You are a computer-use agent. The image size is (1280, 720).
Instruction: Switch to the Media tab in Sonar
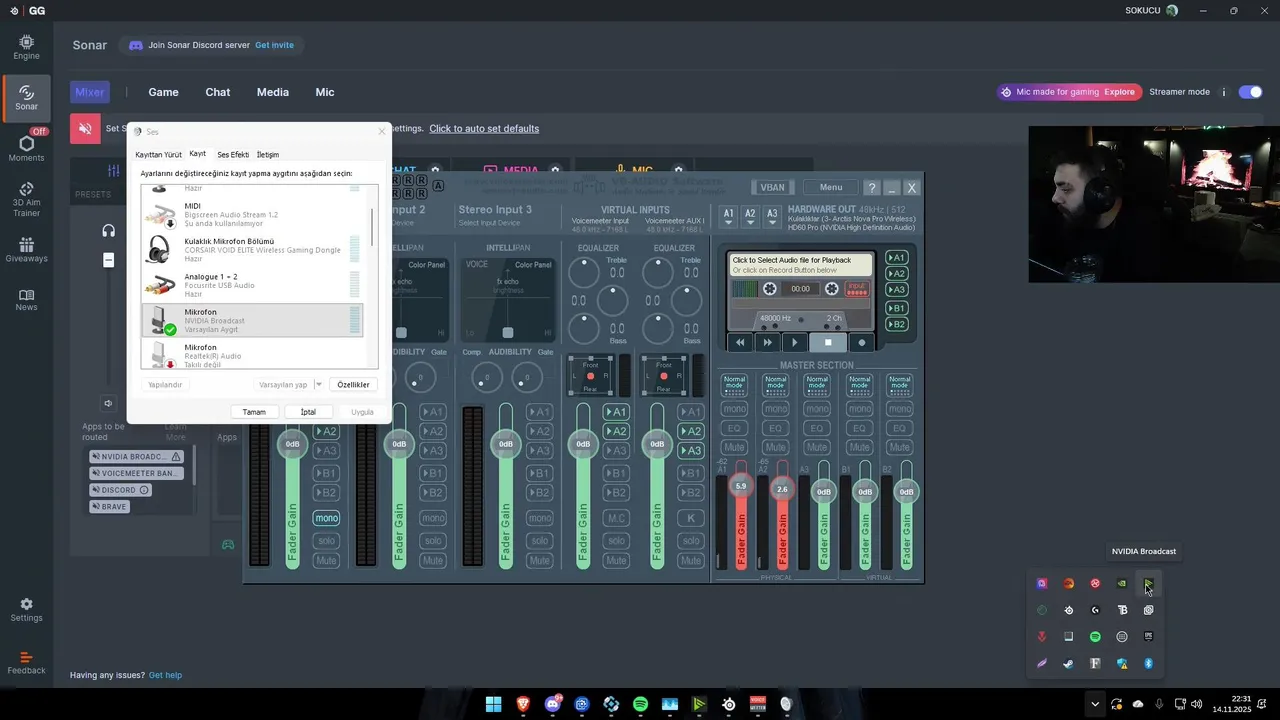click(x=273, y=92)
